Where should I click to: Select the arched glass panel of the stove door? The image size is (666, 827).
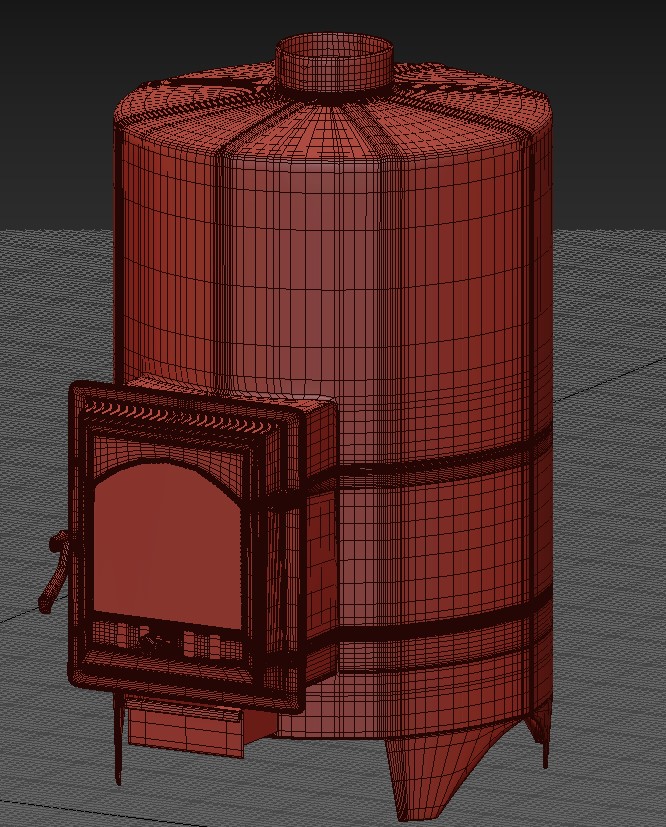click(167, 544)
